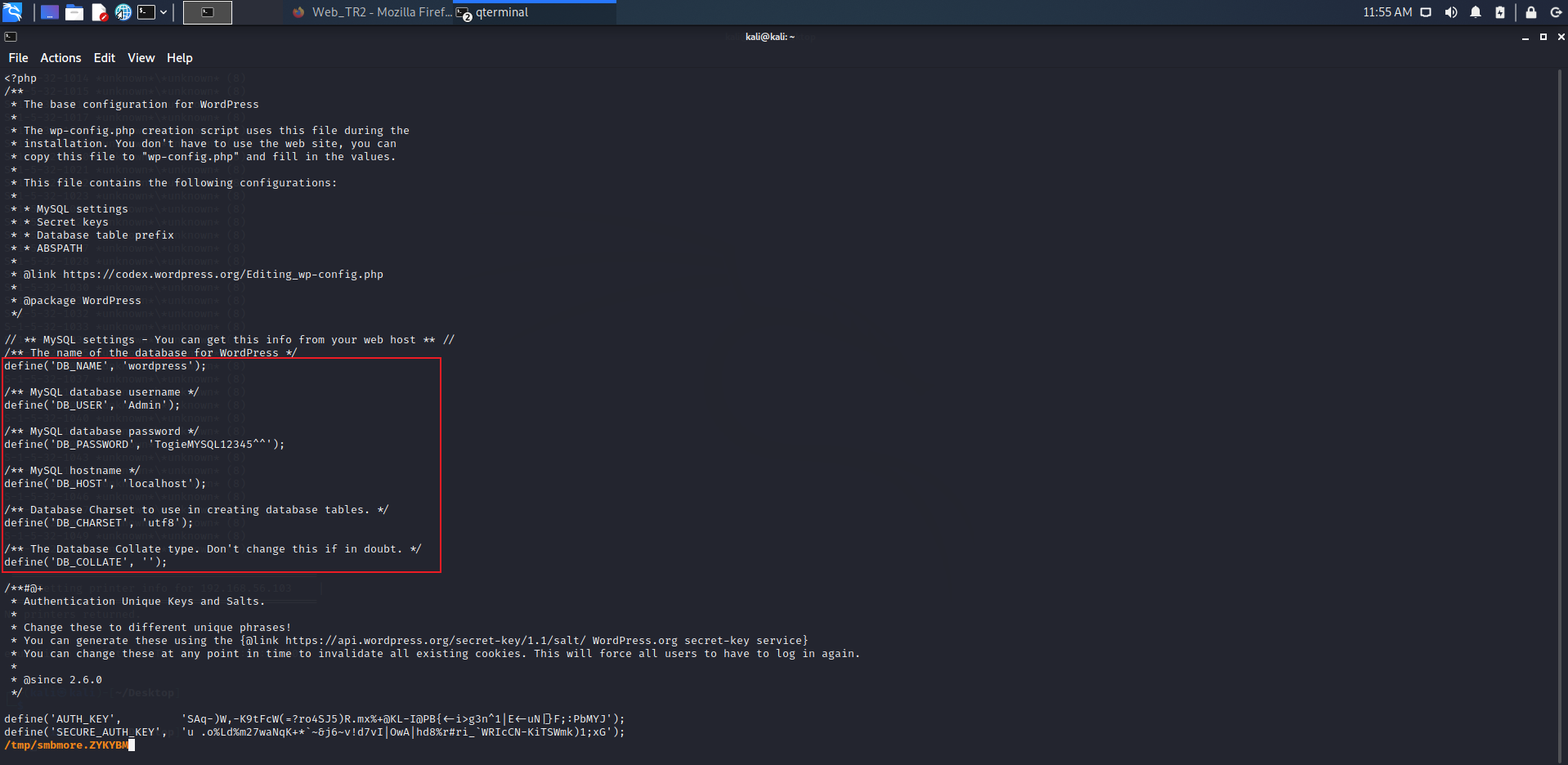Launch a terminal from the taskbar launcher
This screenshot has height=765, width=1568.
point(146,12)
